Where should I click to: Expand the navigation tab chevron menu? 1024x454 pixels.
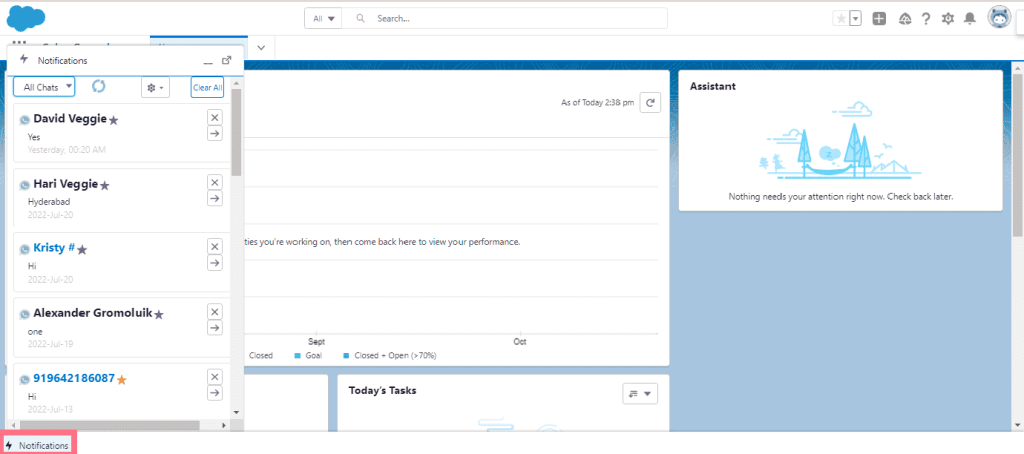[261, 47]
